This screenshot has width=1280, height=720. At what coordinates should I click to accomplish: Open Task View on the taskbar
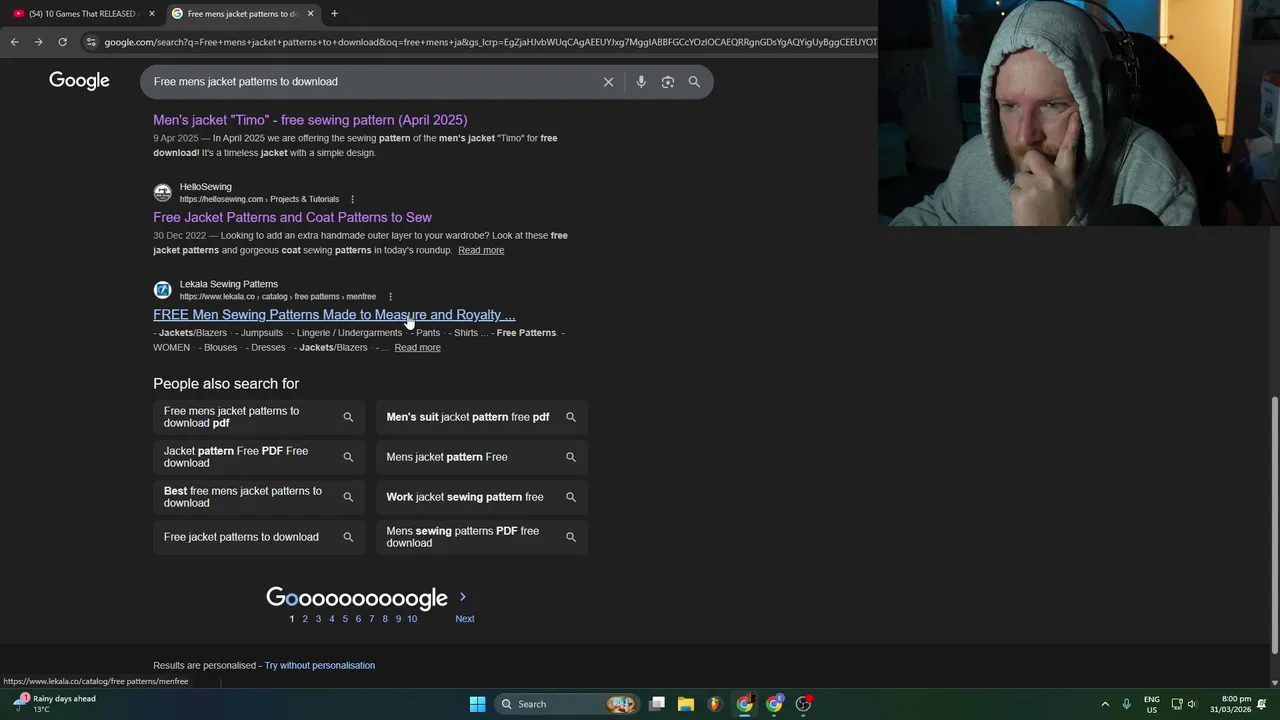tap(657, 704)
